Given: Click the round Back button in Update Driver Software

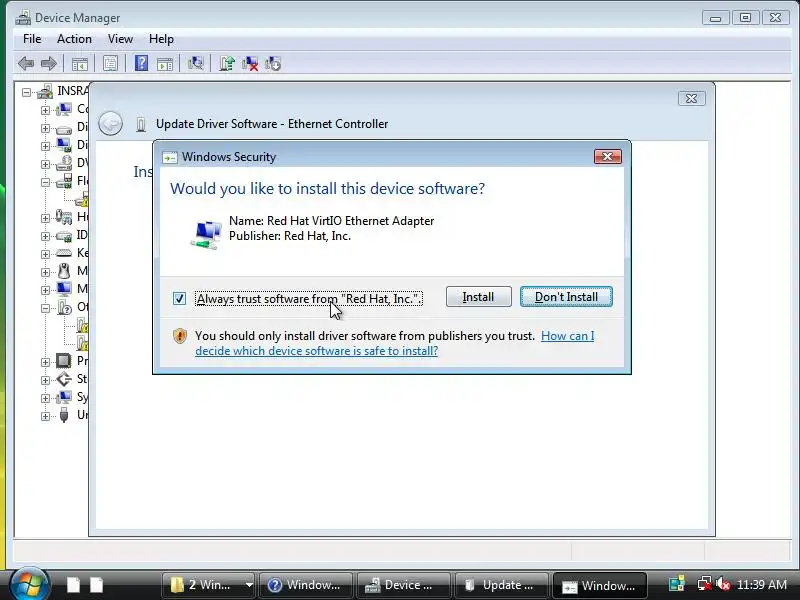Looking at the screenshot, I should [x=110, y=123].
